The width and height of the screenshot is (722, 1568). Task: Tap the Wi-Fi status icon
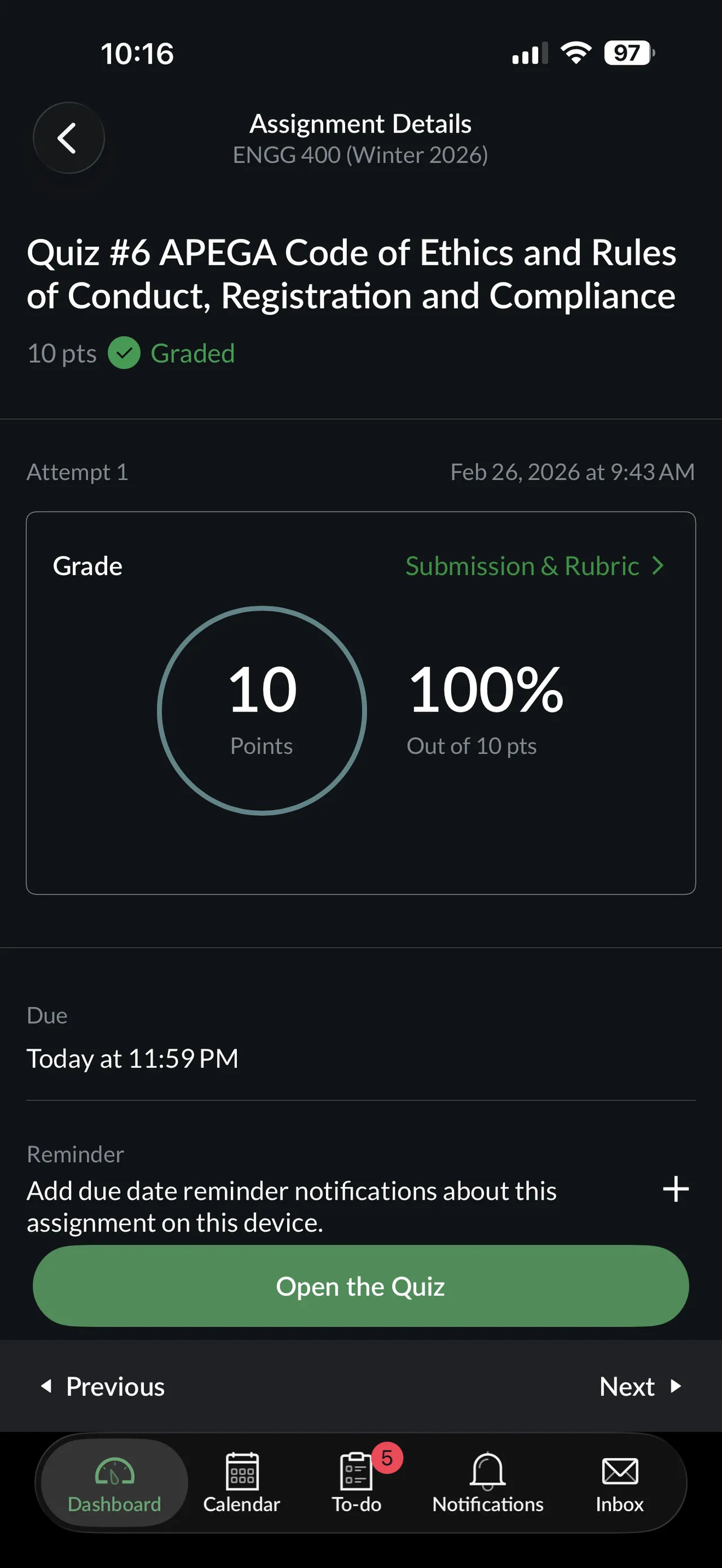576,53
